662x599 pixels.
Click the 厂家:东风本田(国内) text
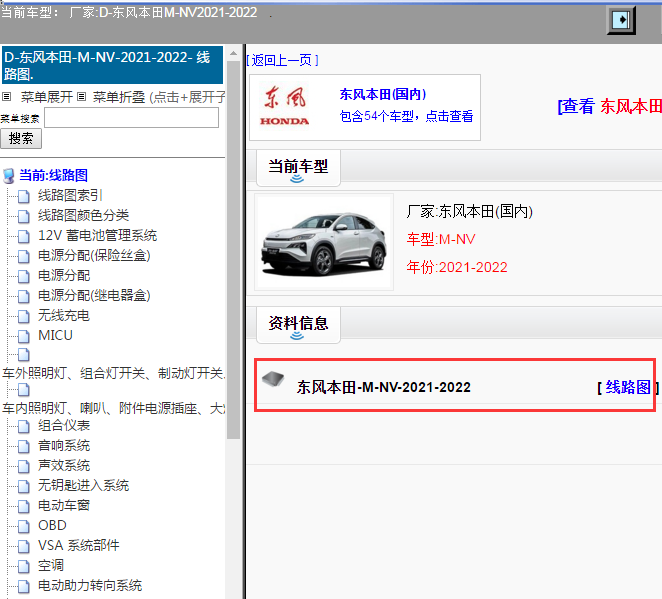469,211
